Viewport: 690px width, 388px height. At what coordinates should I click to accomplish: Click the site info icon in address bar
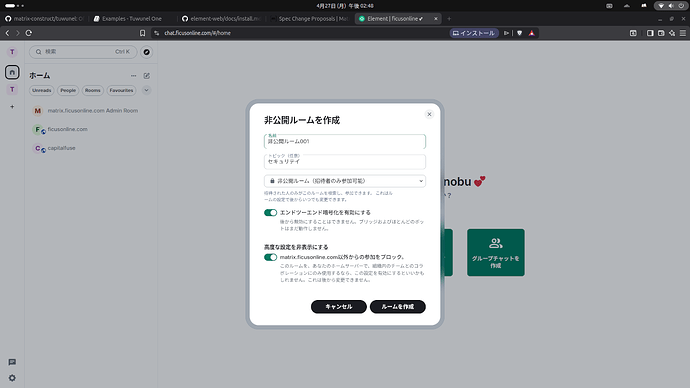pyautogui.click(x=157, y=33)
